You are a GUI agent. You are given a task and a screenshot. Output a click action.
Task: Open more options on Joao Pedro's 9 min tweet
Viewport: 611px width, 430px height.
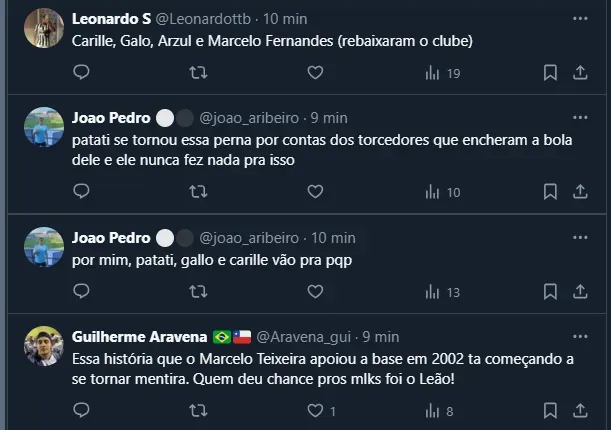click(x=580, y=117)
